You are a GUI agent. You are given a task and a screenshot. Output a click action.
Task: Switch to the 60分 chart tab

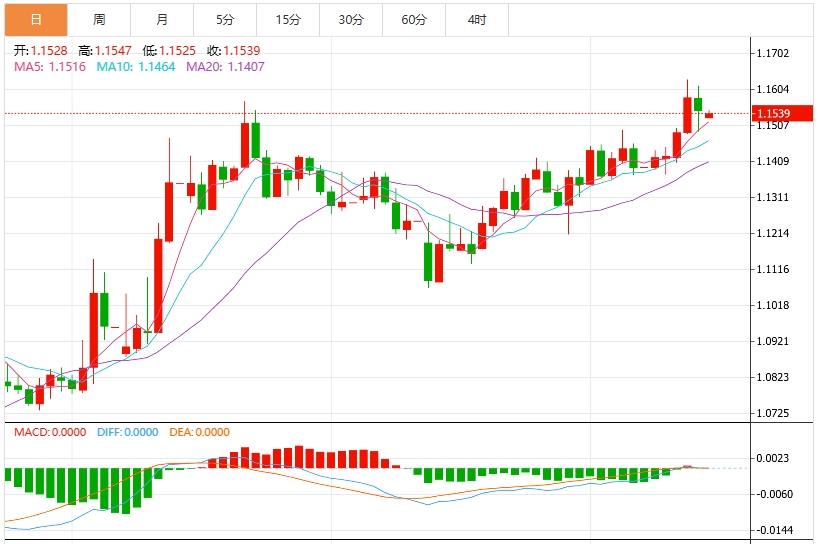(x=414, y=20)
